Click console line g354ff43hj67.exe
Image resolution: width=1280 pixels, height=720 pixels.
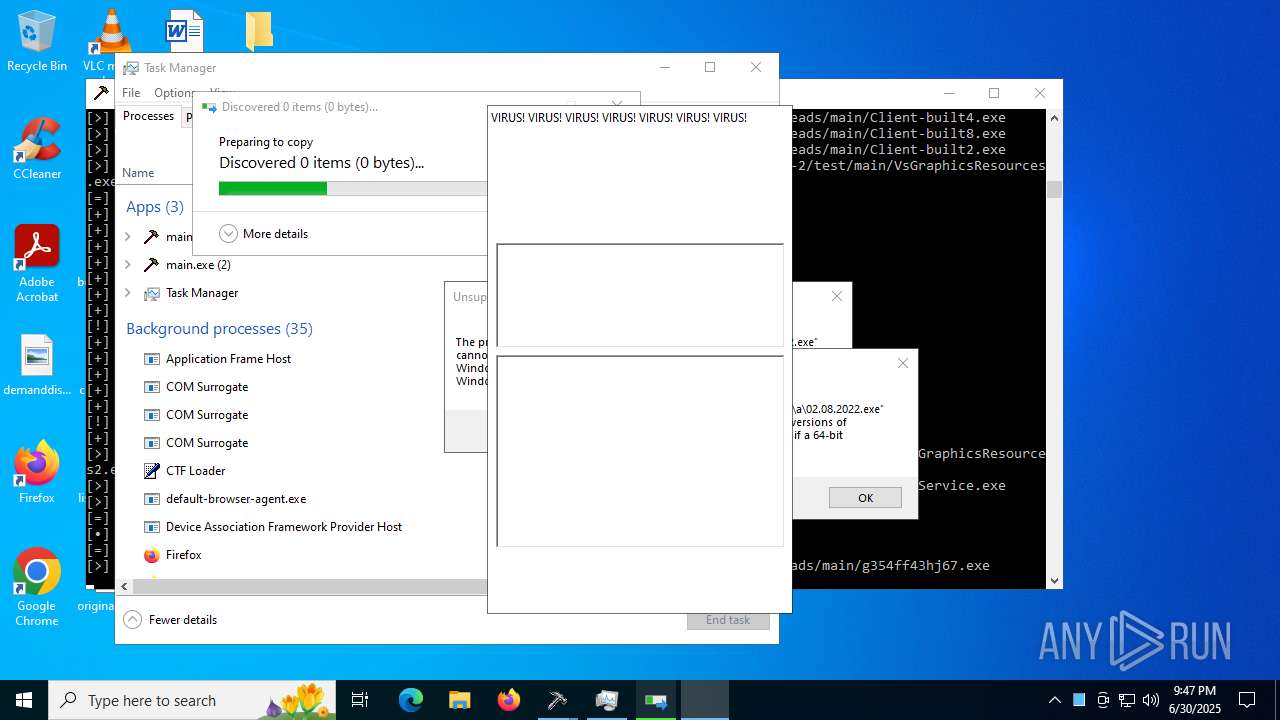(x=890, y=566)
